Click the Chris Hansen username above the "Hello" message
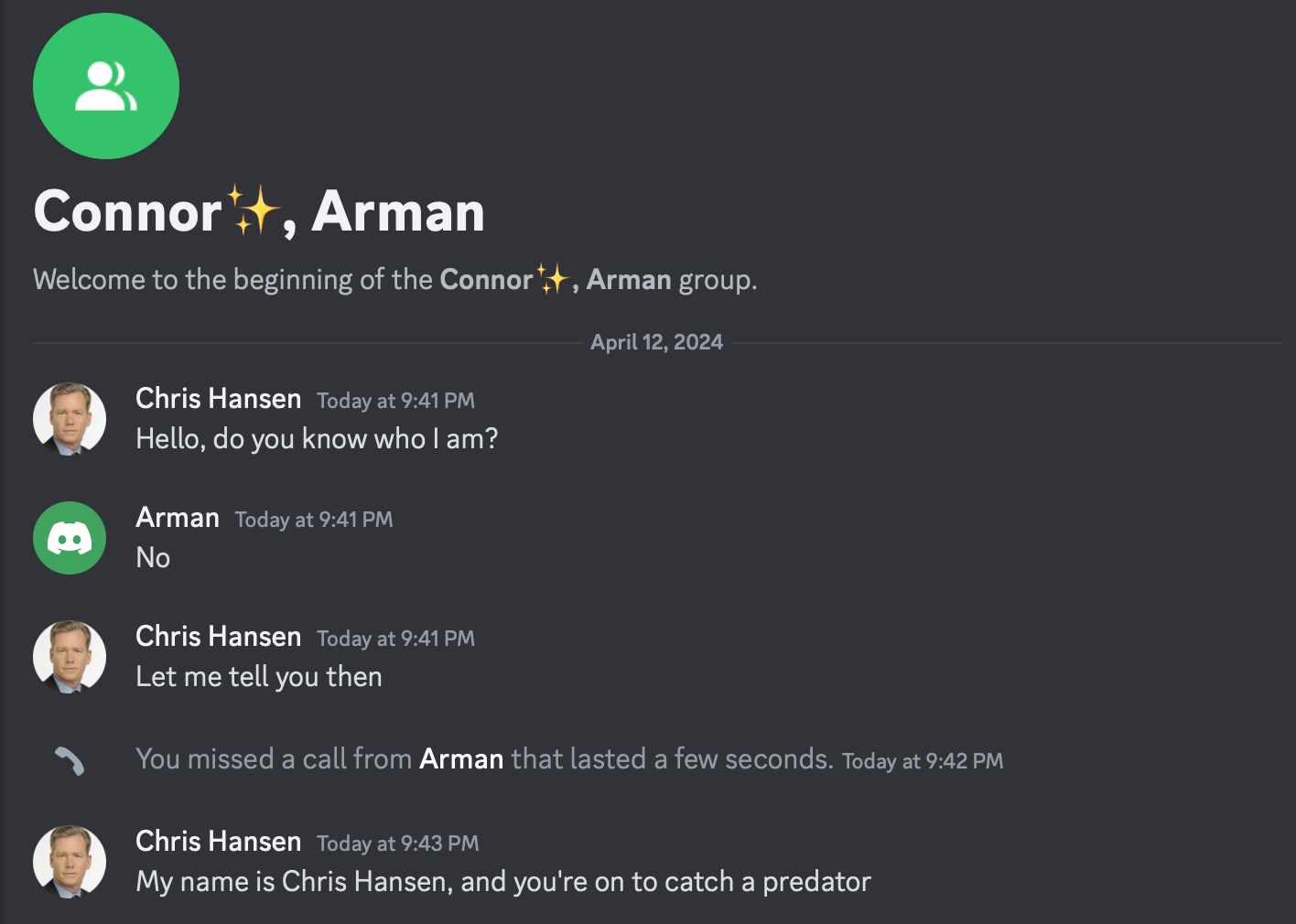1296x924 pixels. click(x=218, y=399)
